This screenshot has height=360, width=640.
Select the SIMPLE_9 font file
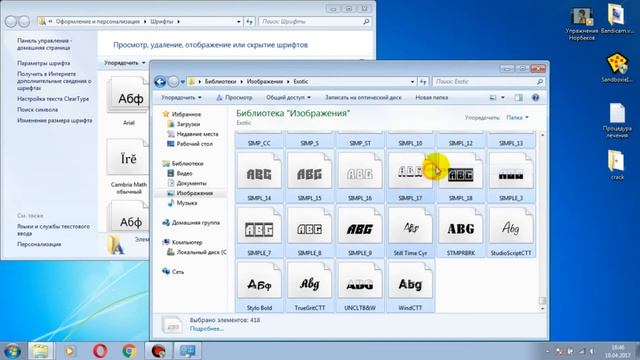[360, 231]
